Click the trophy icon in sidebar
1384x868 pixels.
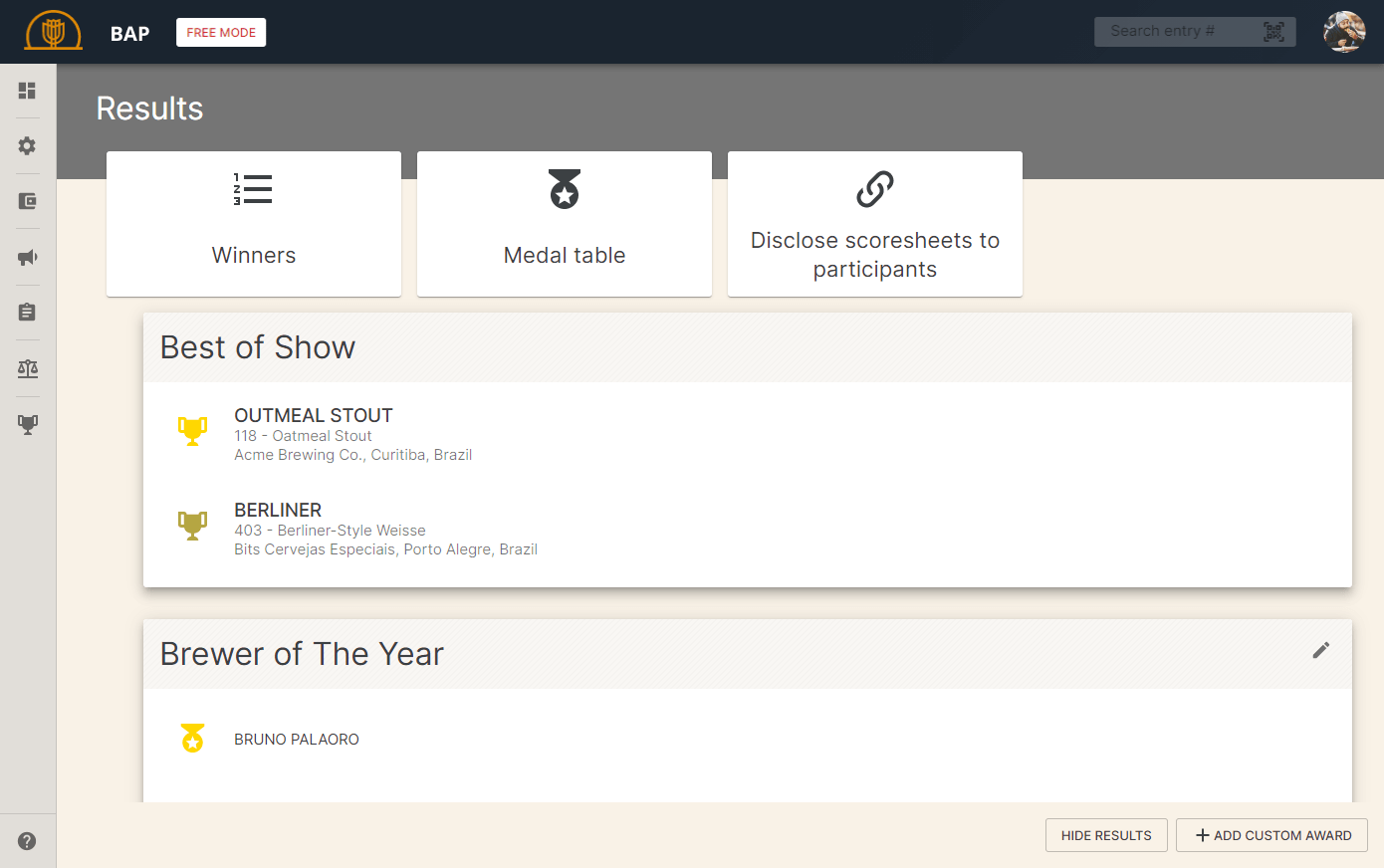point(27,424)
